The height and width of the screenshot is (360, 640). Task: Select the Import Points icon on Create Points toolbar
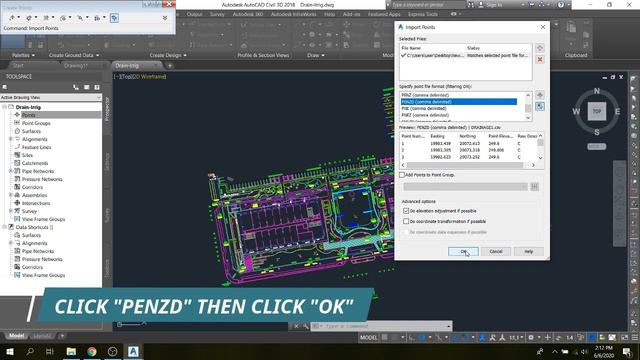[114, 18]
